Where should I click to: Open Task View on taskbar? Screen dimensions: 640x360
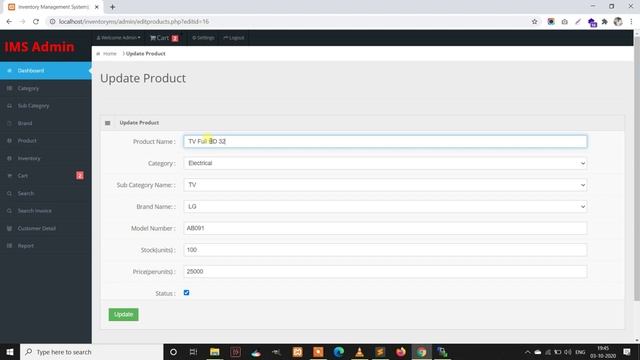193,352
